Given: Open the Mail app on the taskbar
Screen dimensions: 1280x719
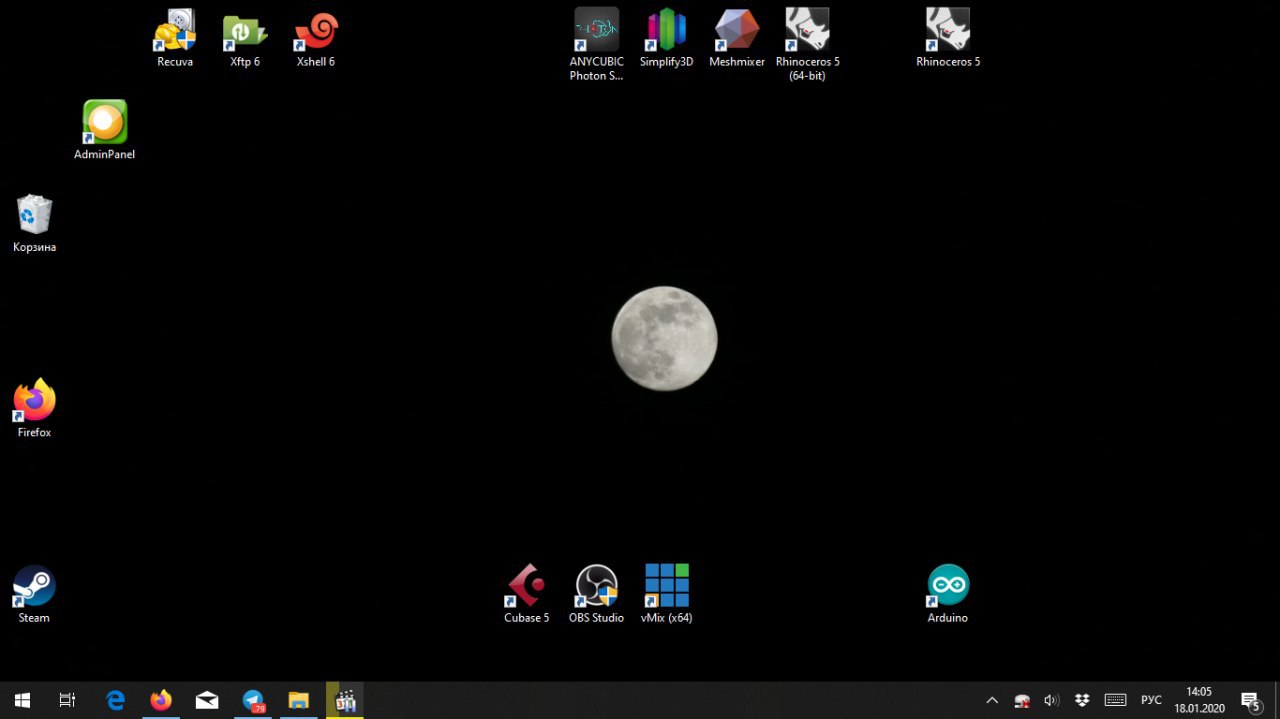Looking at the screenshot, I should point(207,700).
